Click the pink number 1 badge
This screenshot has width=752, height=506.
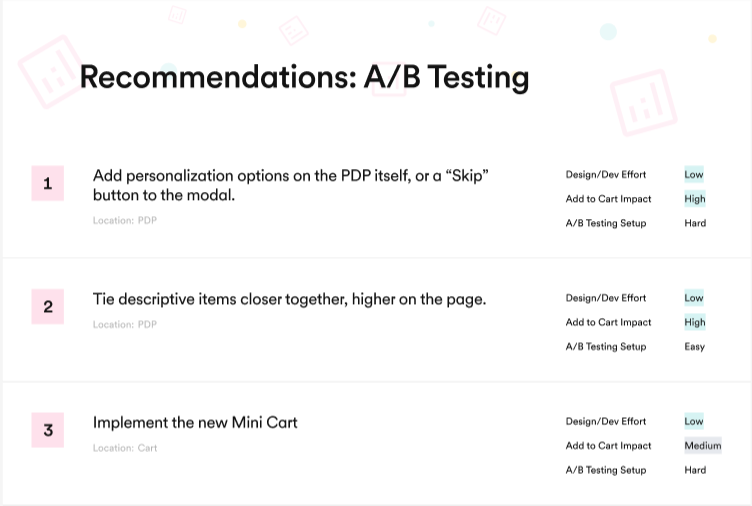[47, 183]
